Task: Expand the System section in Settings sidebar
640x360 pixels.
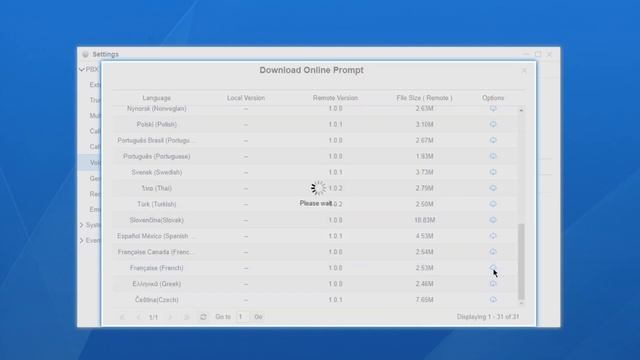Action: point(82,225)
